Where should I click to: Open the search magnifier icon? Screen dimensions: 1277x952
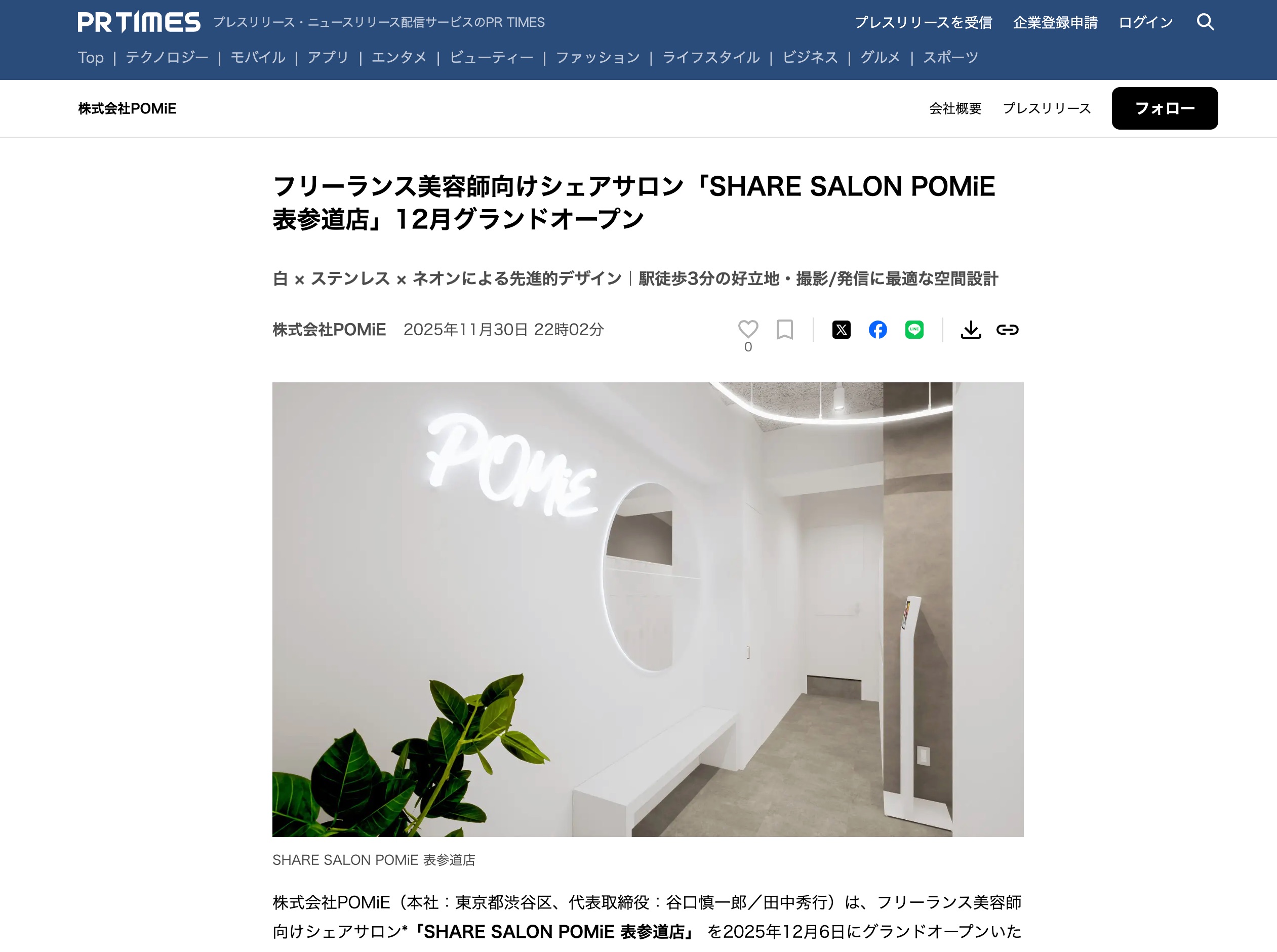pyautogui.click(x=1205, y=22)
